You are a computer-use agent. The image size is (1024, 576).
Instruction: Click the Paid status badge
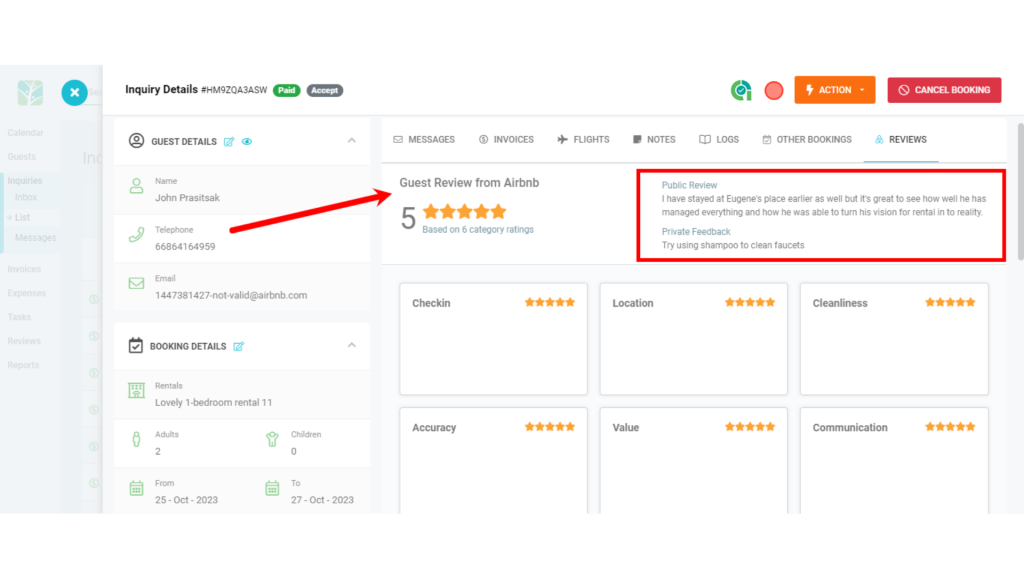coord(287,90)
